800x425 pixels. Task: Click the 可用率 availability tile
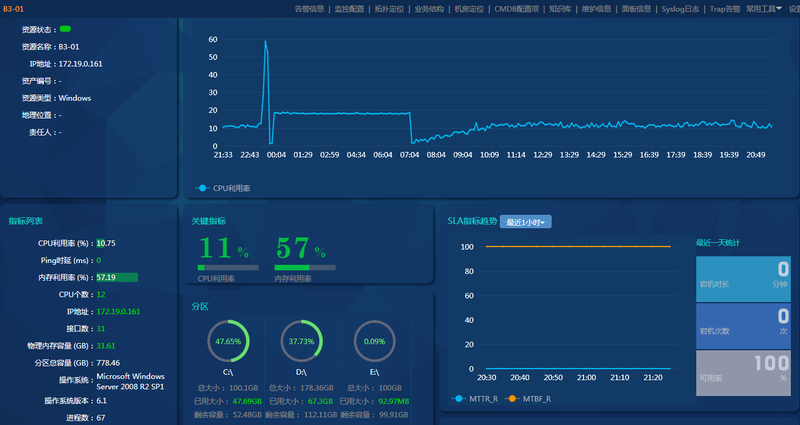[x=742, y=372]
